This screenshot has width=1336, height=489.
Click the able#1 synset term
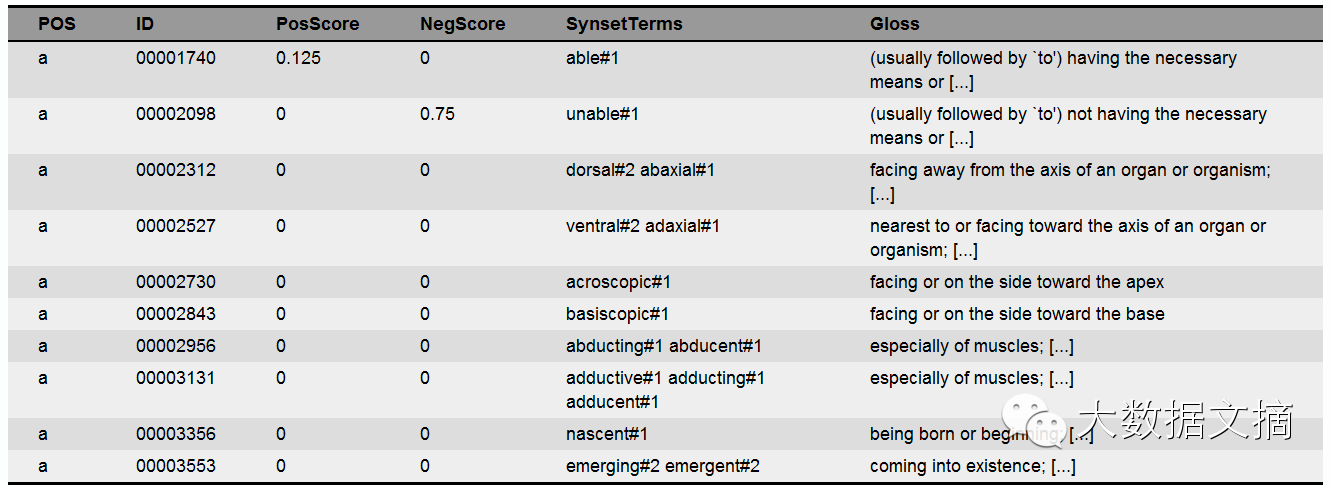(x=592, y=58)
